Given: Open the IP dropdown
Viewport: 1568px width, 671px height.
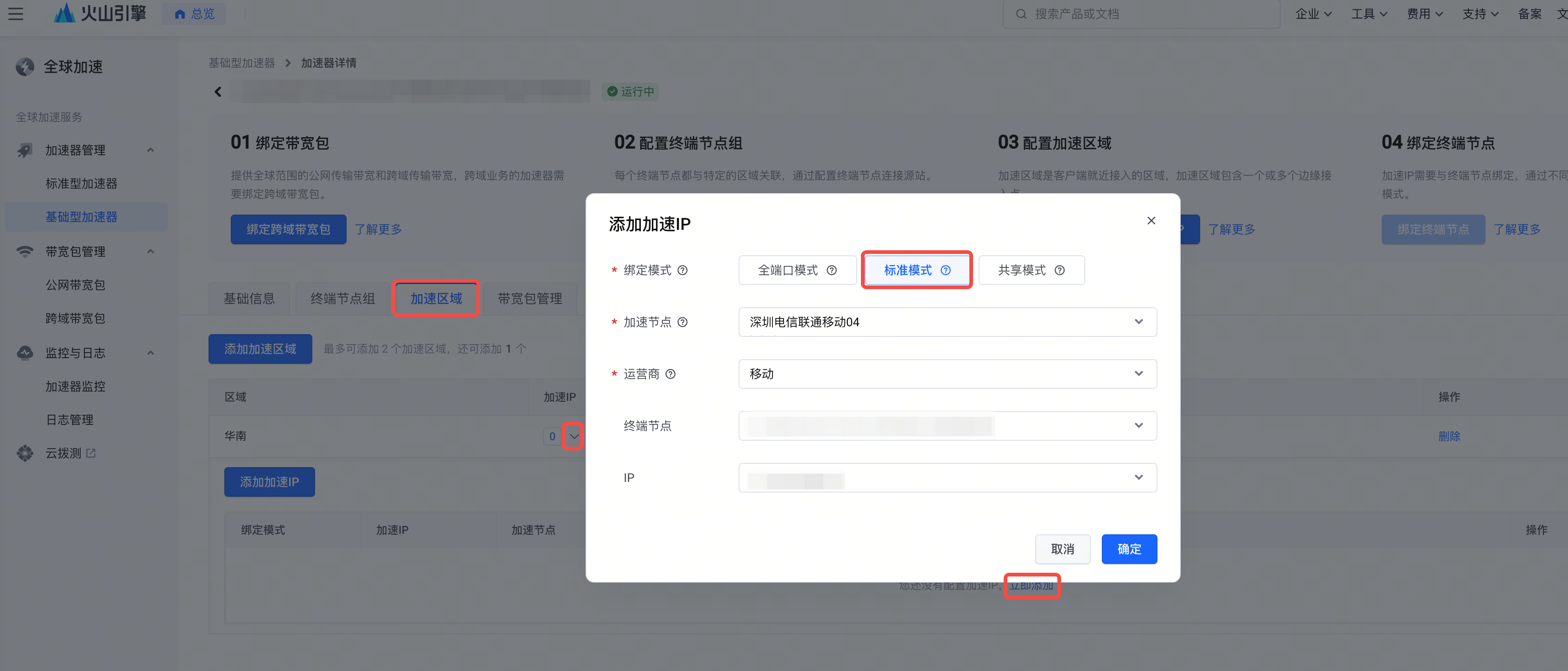Looking at the screenshot, I should coord(947,478).
